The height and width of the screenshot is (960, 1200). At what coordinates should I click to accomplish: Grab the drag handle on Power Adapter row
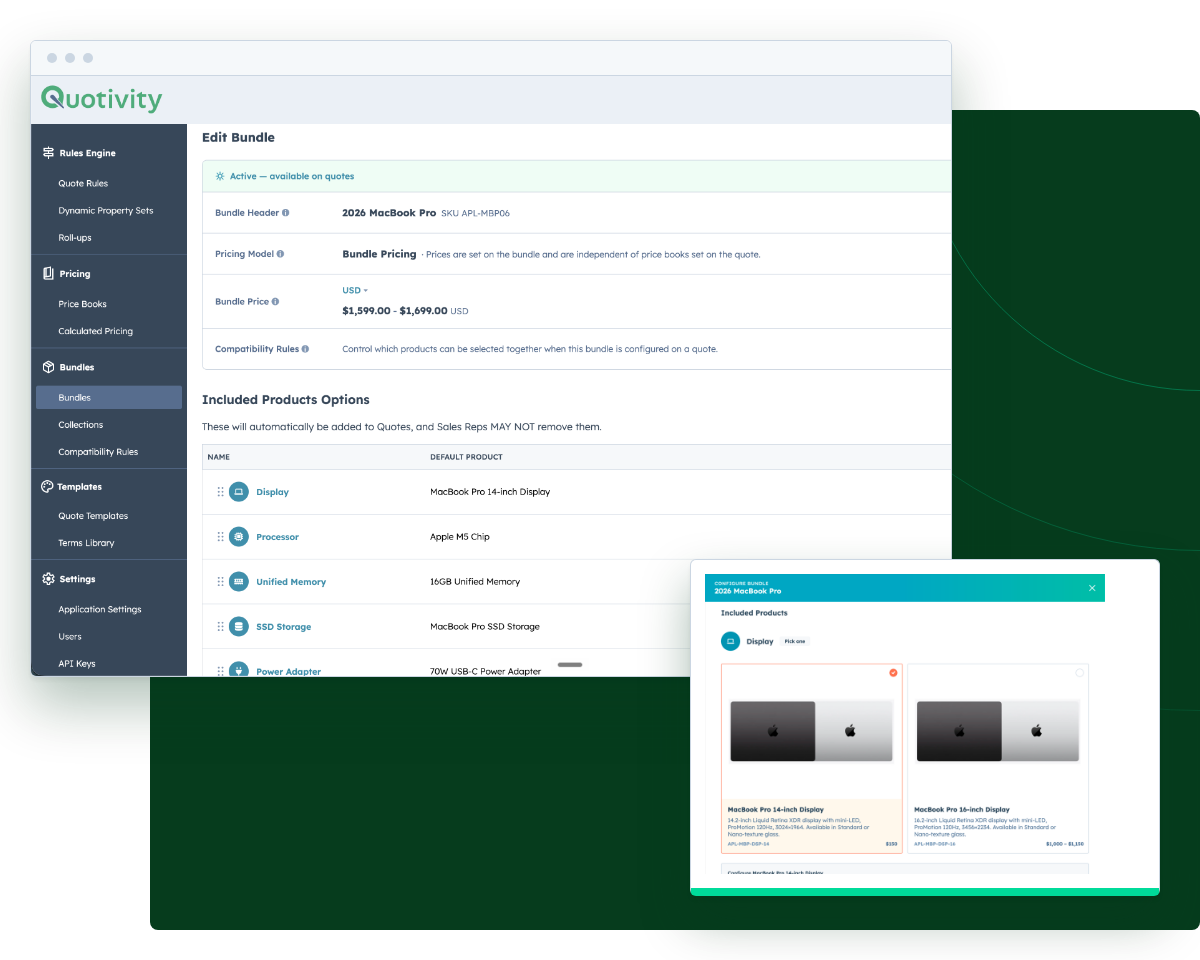coord(220,670)
